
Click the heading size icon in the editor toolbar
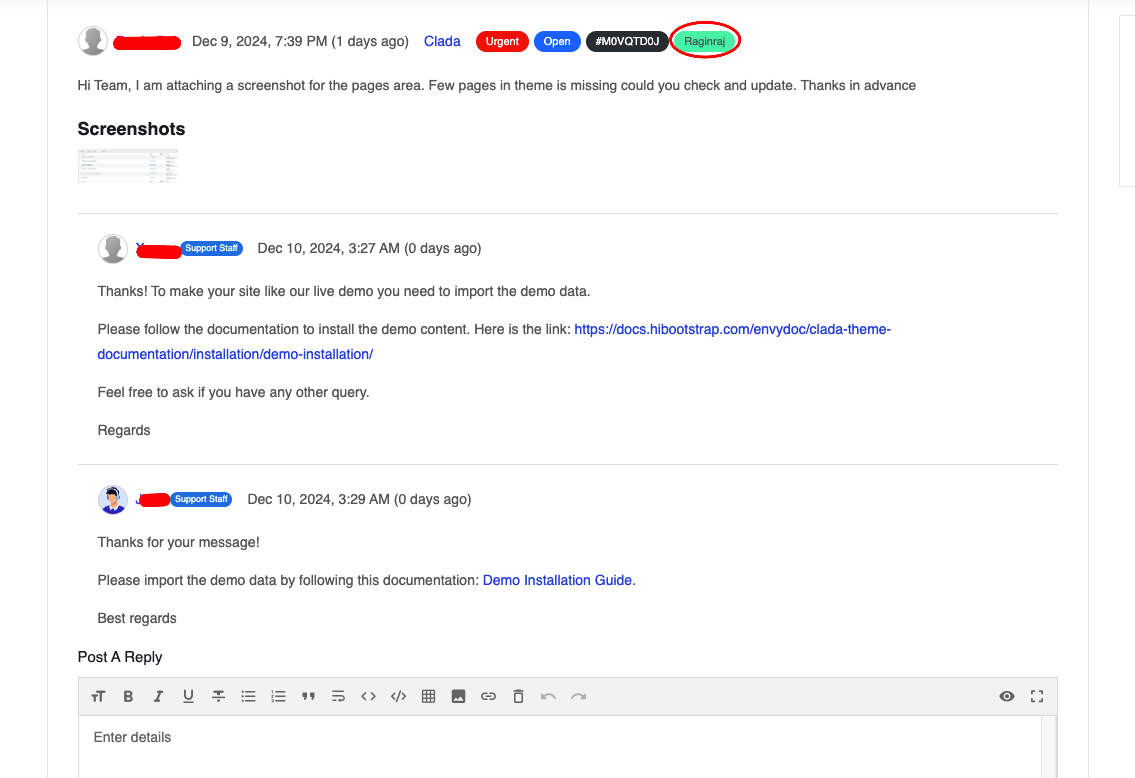(x=98, y=696)
